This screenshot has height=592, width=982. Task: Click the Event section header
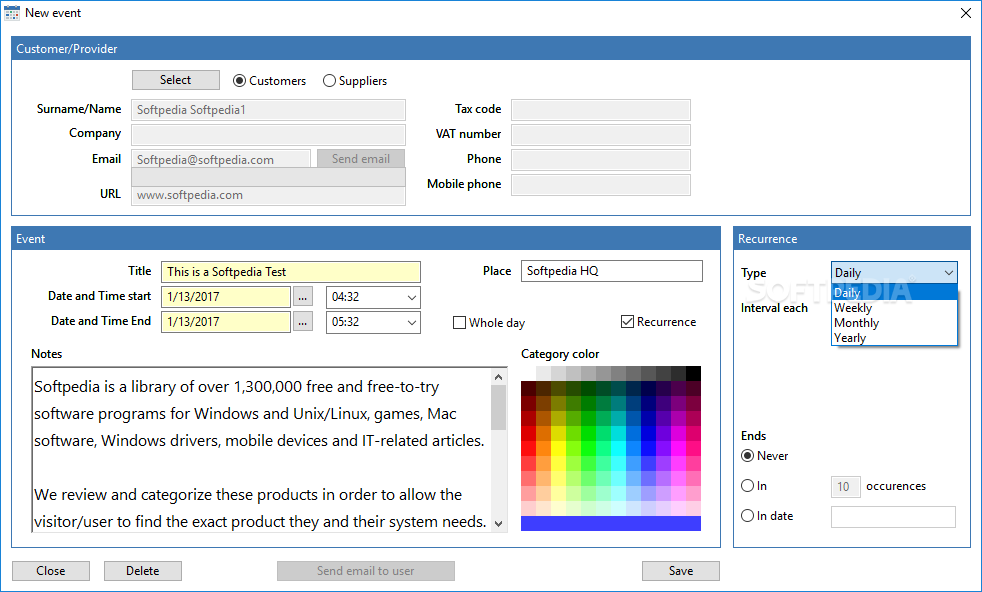[366, 239]
